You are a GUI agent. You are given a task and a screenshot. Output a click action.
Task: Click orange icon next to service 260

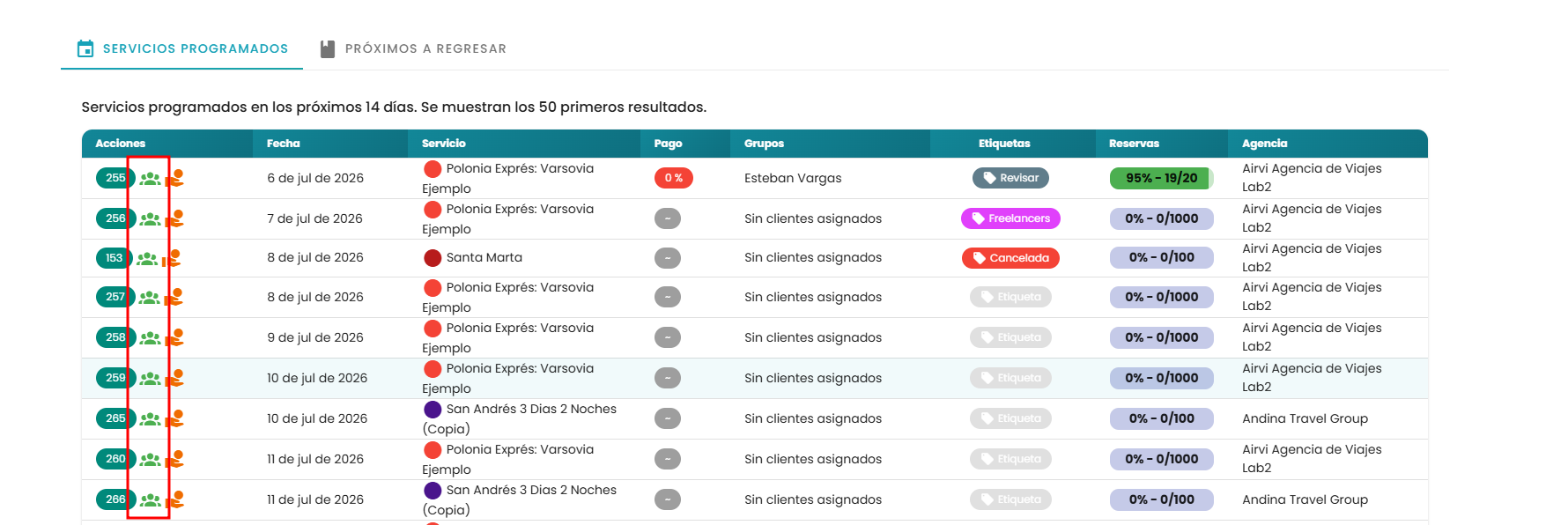click(174, 459)
